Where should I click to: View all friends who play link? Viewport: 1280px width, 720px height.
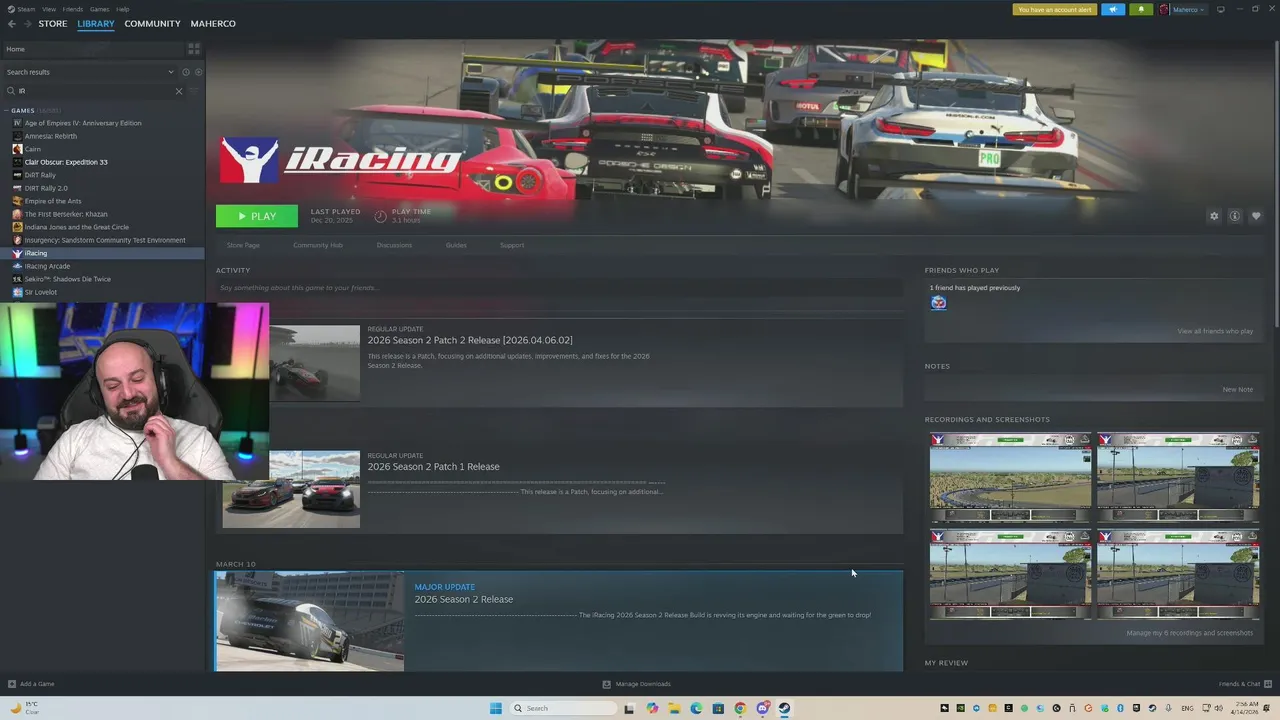[1215, 331]
